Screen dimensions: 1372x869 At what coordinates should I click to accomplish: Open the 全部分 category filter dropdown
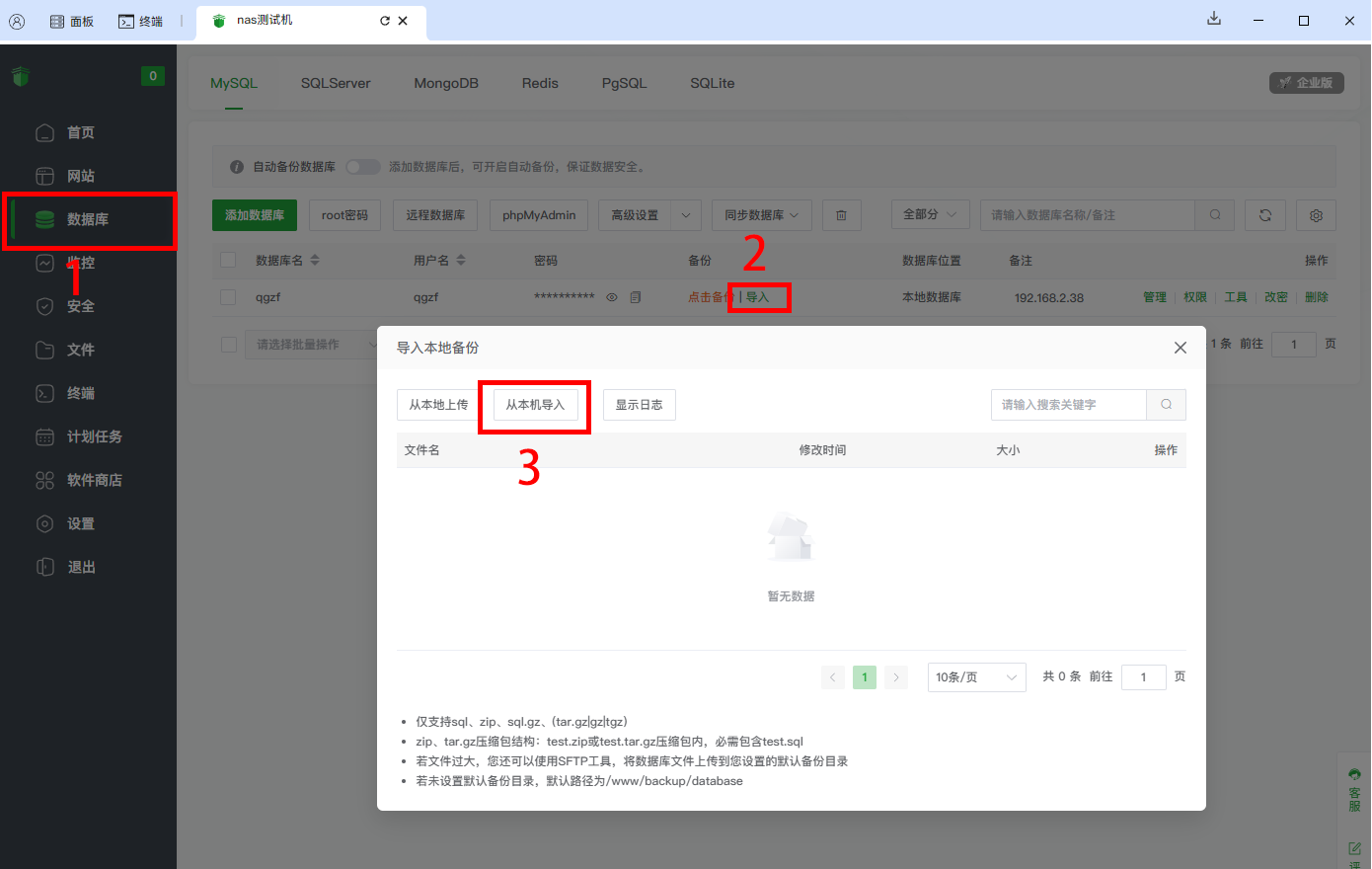pos(929,214)
